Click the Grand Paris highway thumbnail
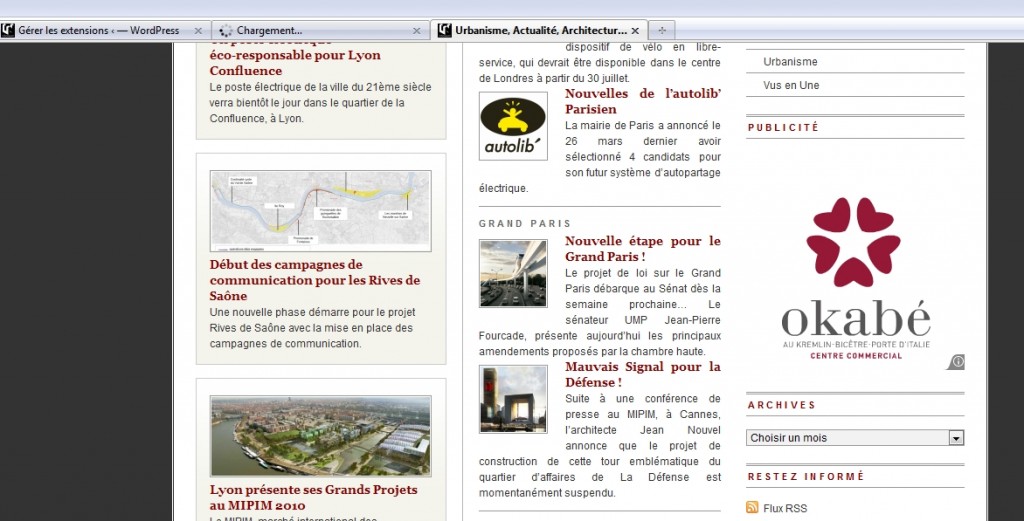1024x521 pixels. tap(513, 273)
